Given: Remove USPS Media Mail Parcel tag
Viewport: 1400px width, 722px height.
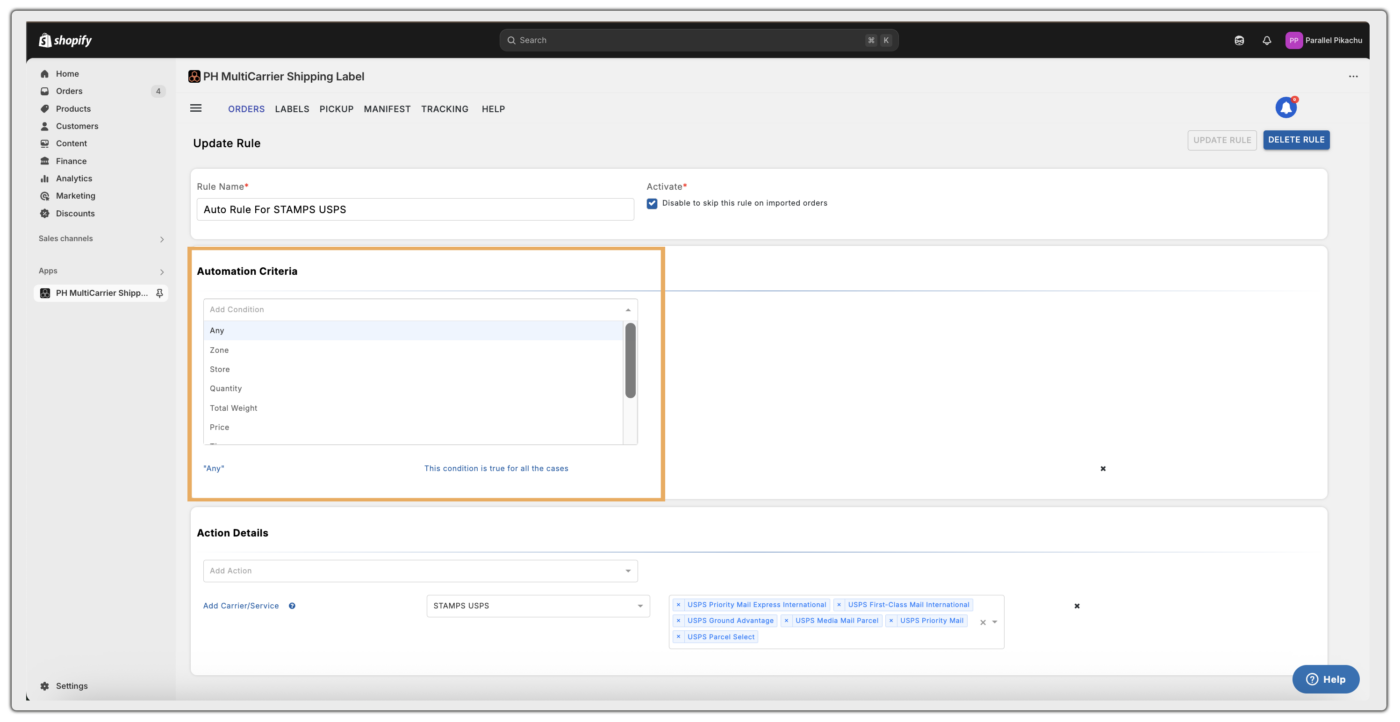Looking at the screenshot, I should click(x=786, y=621).
